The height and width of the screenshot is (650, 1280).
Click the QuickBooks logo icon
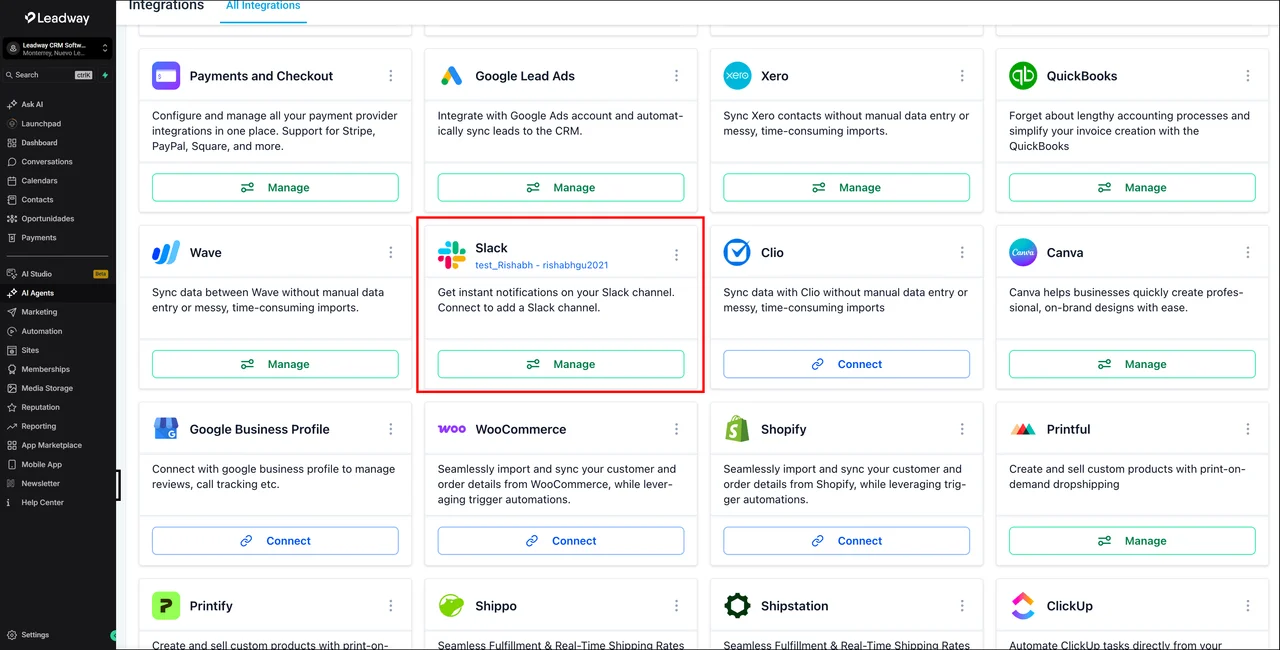click(x=1023, y=76)
